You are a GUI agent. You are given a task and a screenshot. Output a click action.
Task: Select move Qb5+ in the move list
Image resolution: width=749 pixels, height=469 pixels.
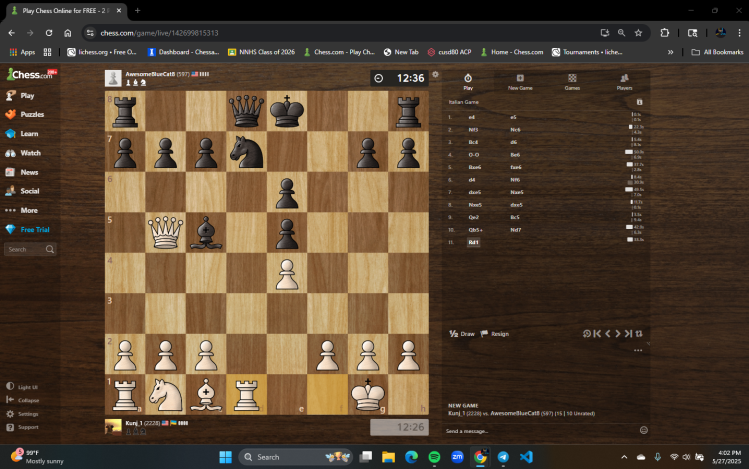pos(475,230)
